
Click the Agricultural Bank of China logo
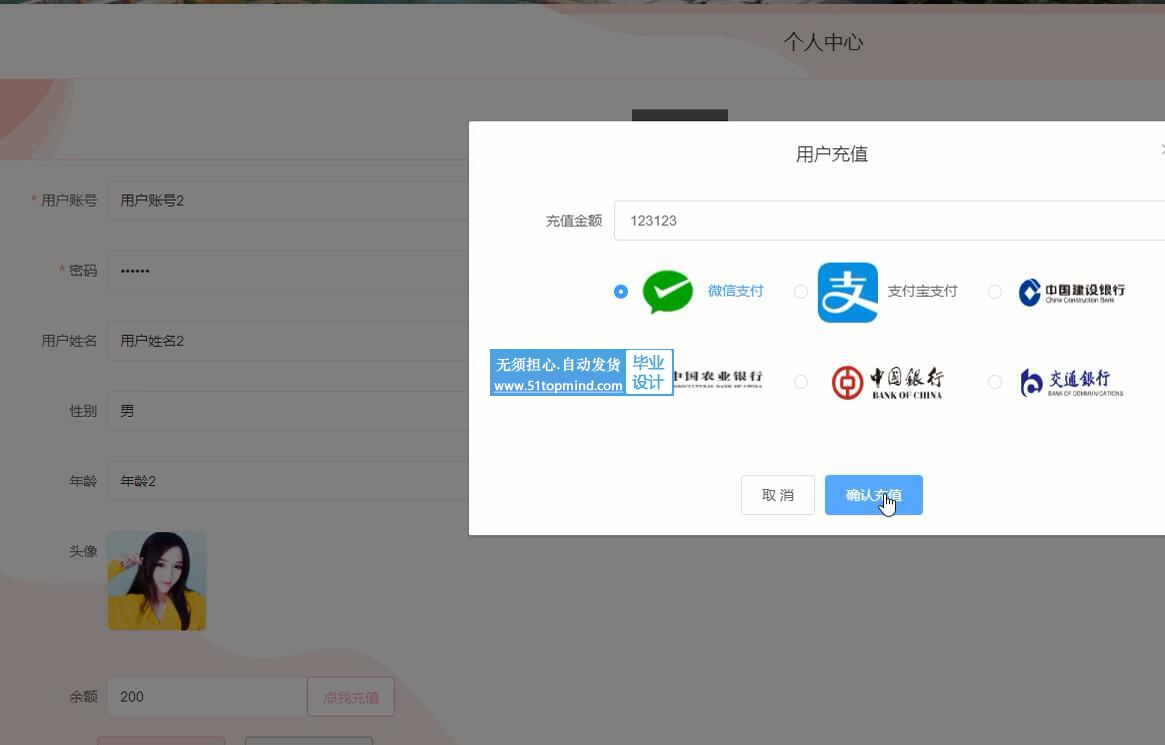pyautogui.click(x=718, y=378)
